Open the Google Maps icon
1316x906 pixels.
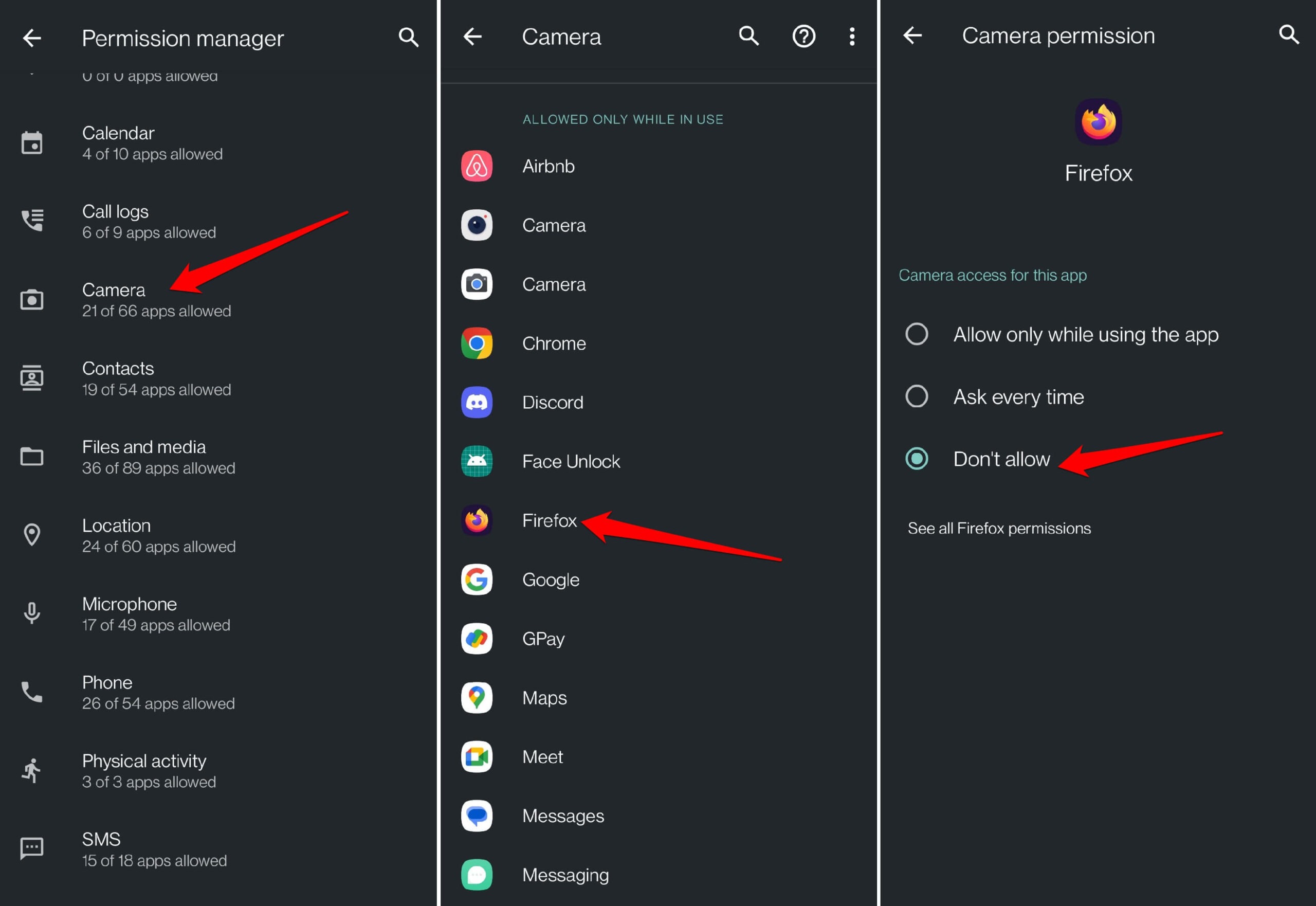click(476, 698)
